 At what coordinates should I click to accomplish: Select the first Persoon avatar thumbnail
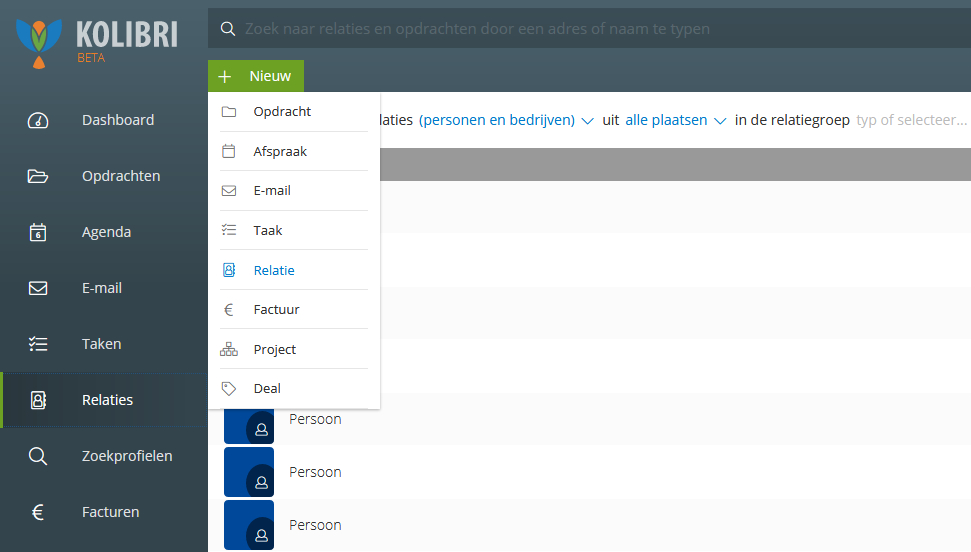[249, 426]
